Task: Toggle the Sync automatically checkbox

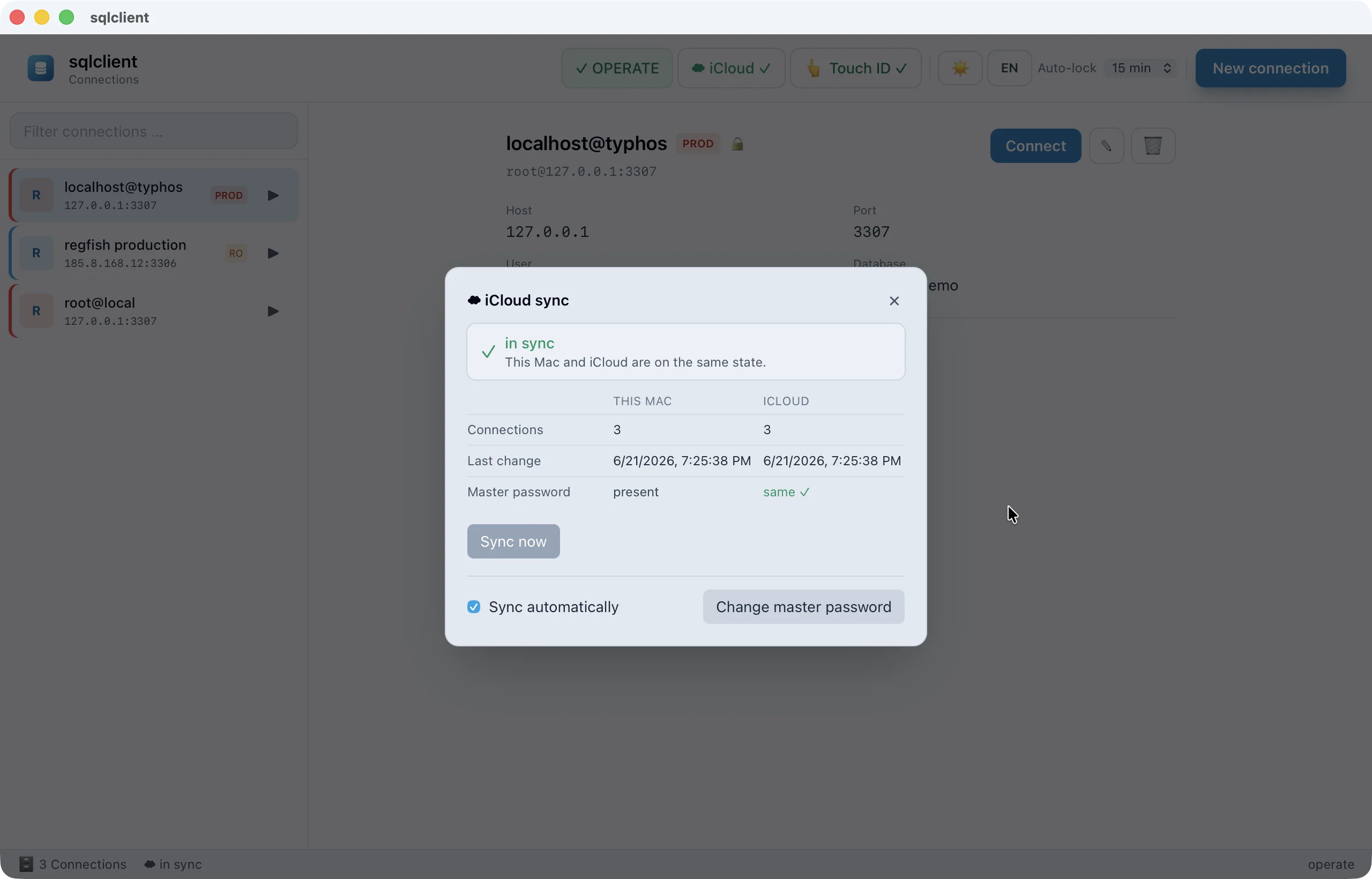Action: point(474,607)
